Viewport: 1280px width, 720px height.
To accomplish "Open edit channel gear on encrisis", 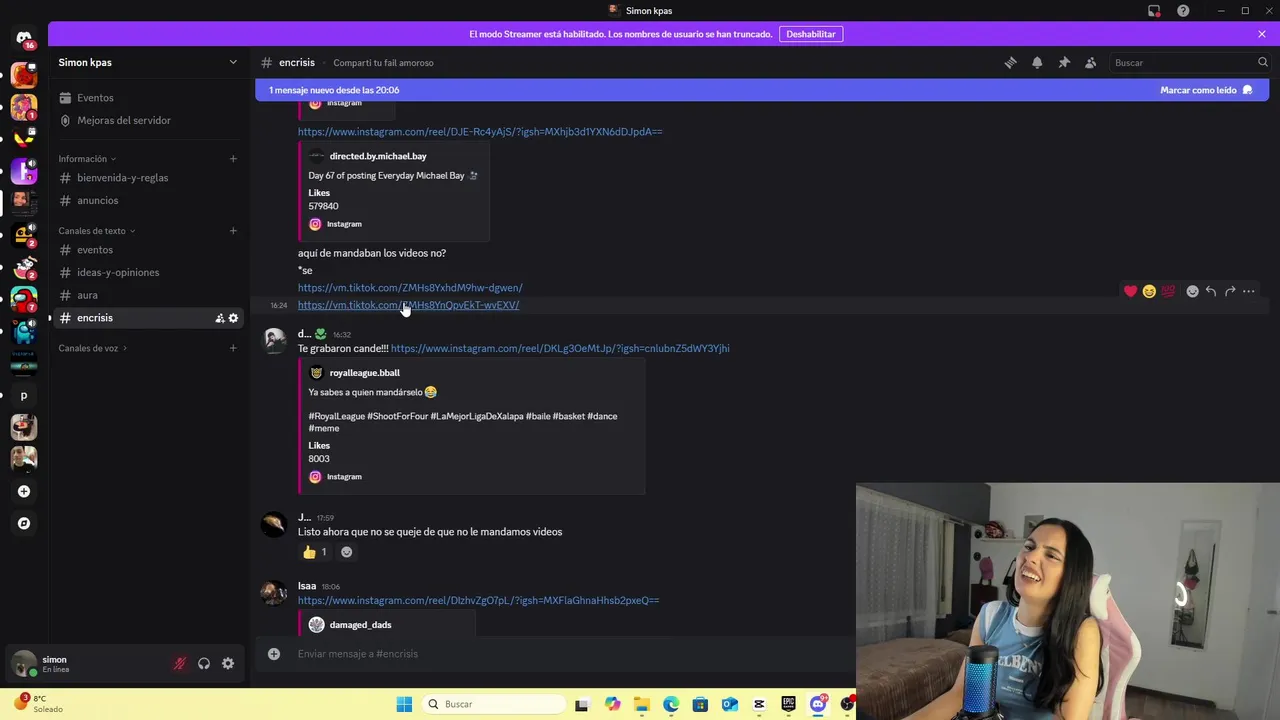I will point(234,318).
